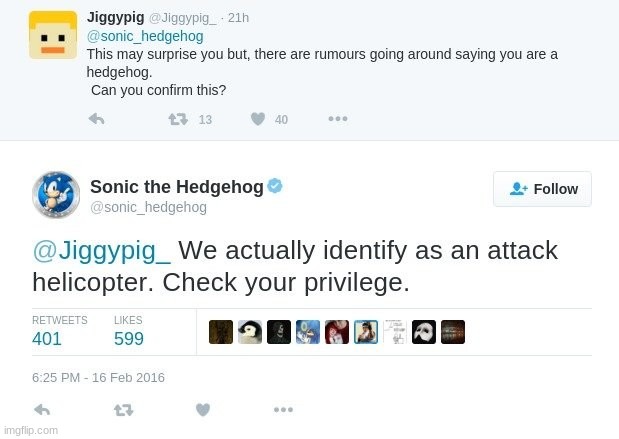This screenshot has width=619, height=439.
Task: Click the verified badge beside Sonic's name
Action: point(275,186)
